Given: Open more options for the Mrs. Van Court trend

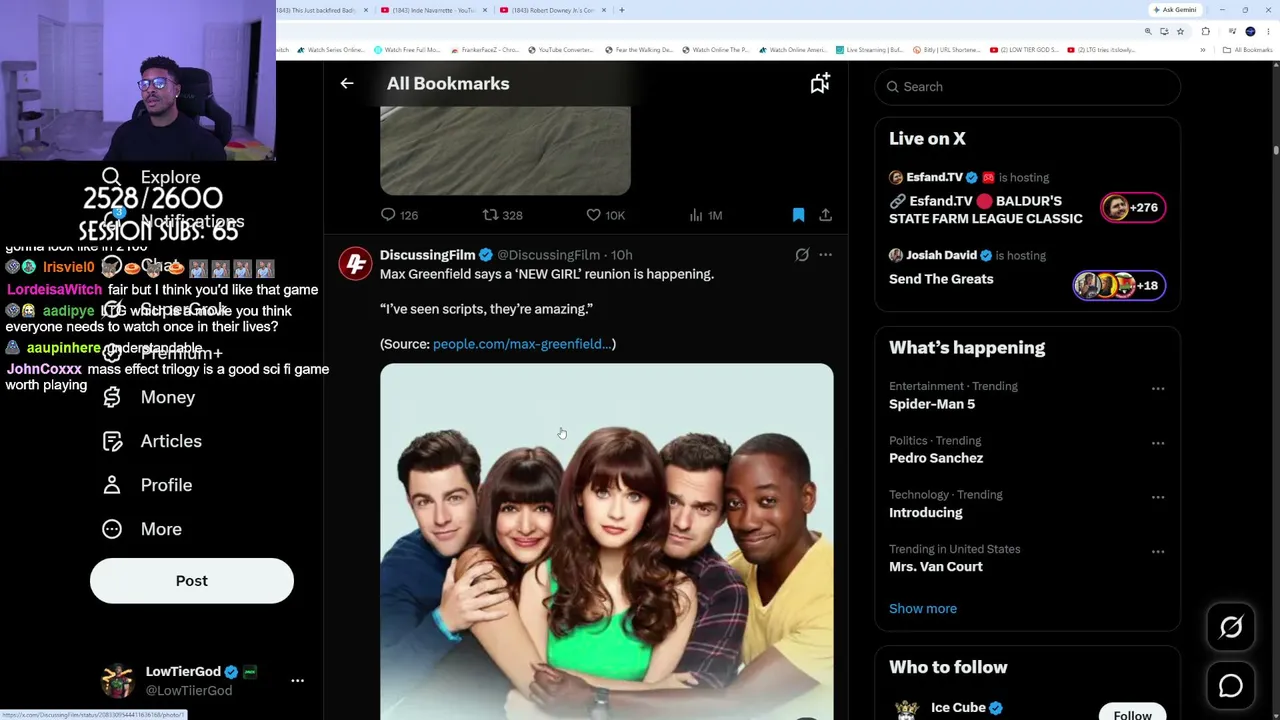Looking at the screenshot, I should (x=1158, y=552).
